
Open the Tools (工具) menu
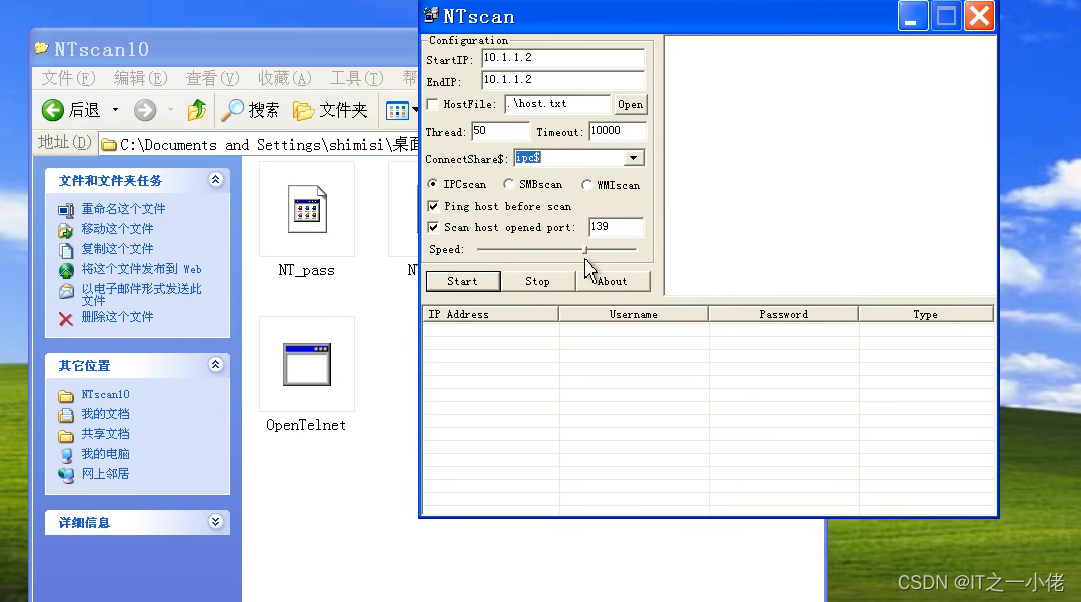click(356, 78)
